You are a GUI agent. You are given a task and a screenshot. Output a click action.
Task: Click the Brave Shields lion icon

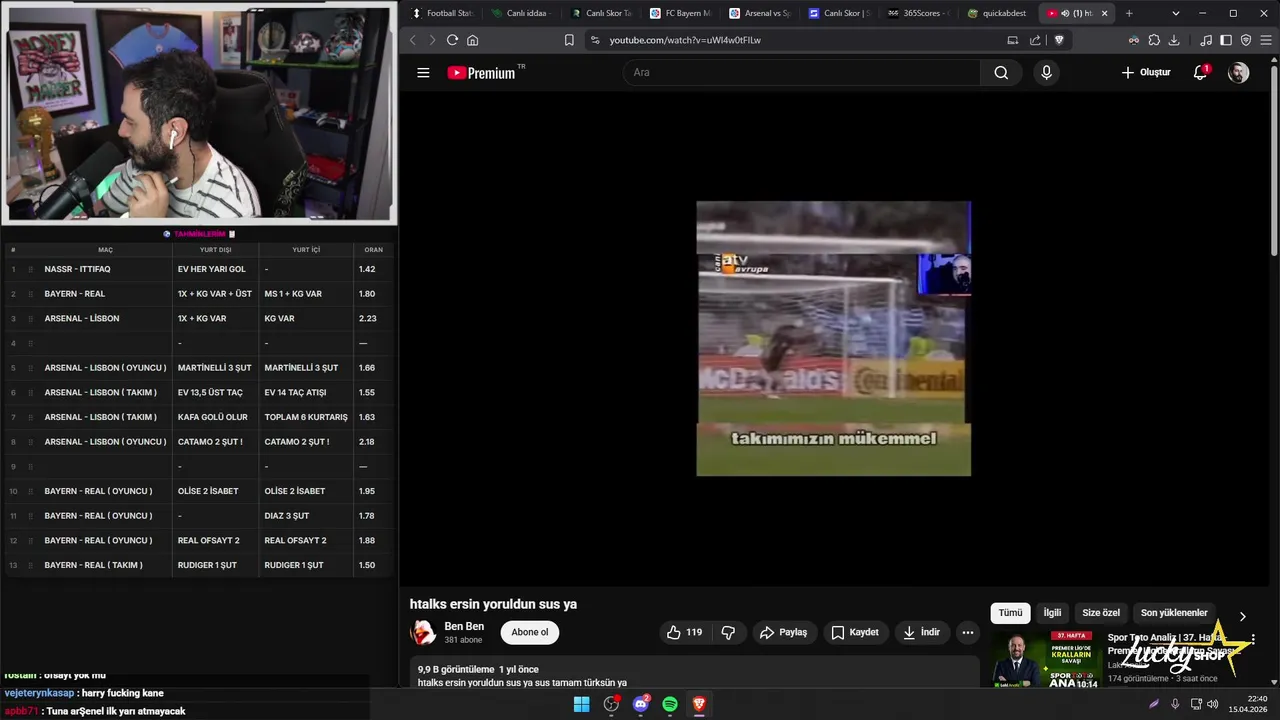tap(1059, 40)
